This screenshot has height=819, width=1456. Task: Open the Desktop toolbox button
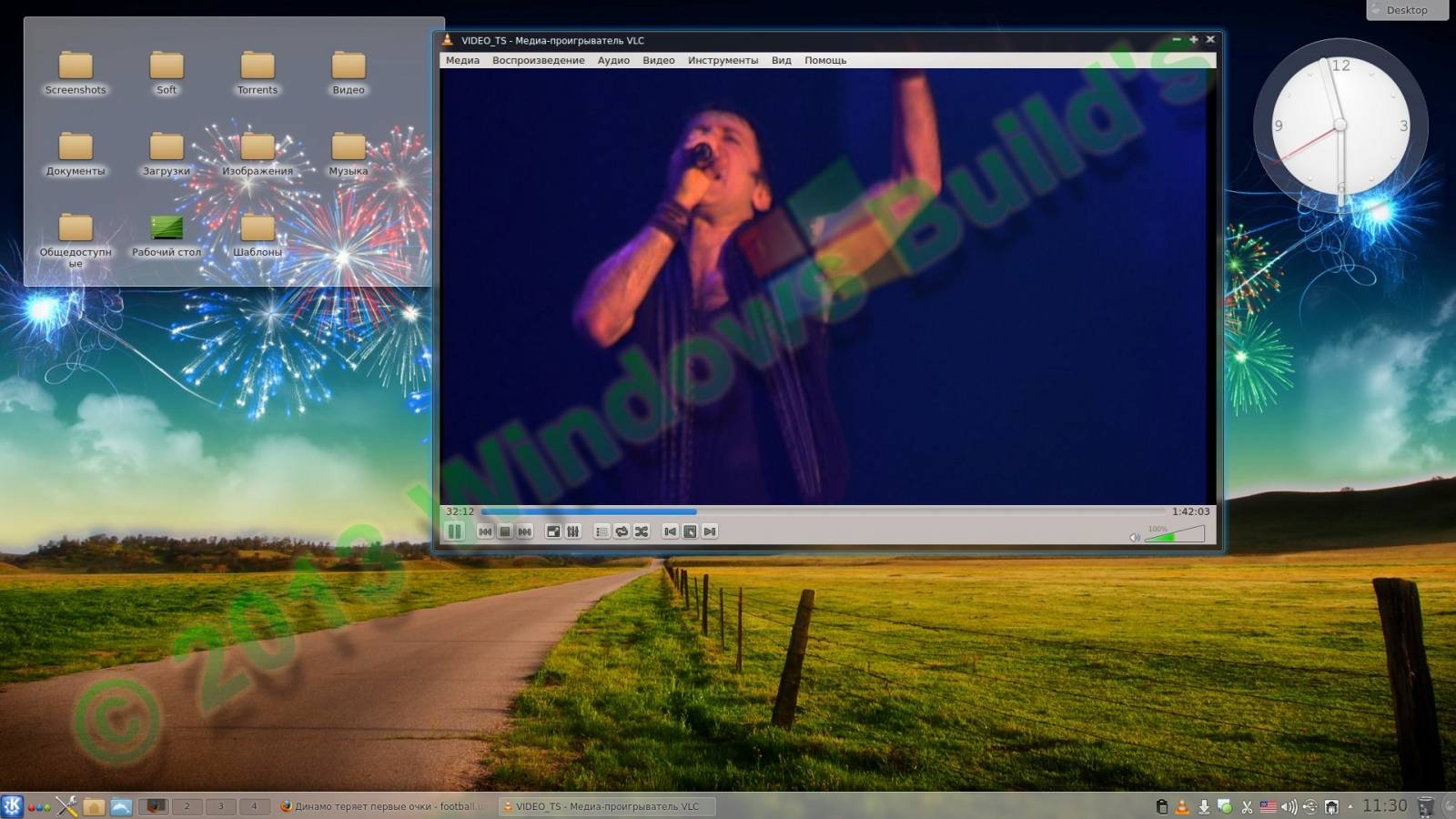point(1407,10)
